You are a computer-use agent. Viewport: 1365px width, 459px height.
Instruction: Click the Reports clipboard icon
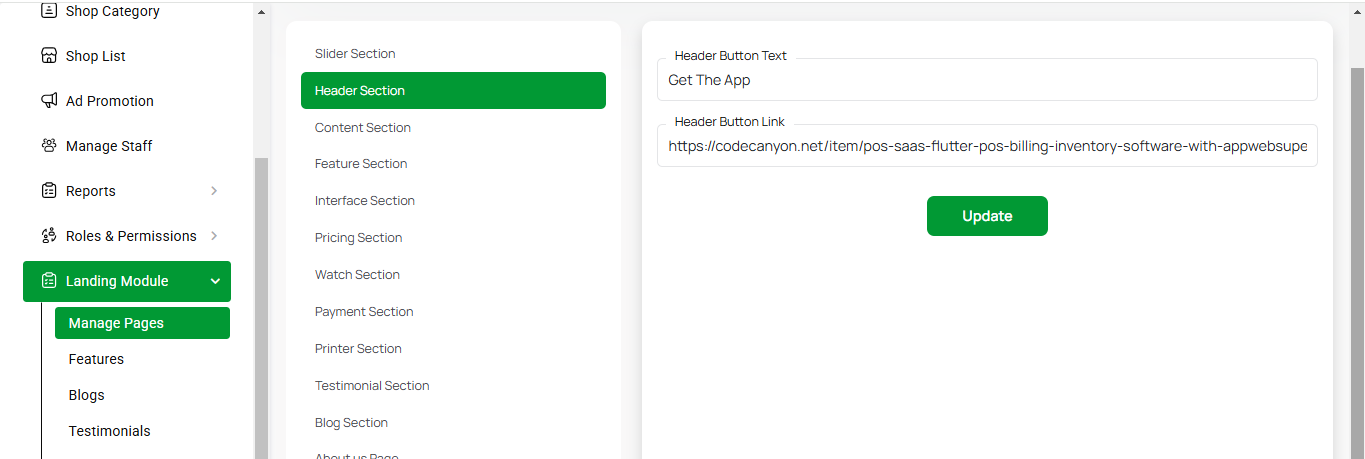(49, 191)
